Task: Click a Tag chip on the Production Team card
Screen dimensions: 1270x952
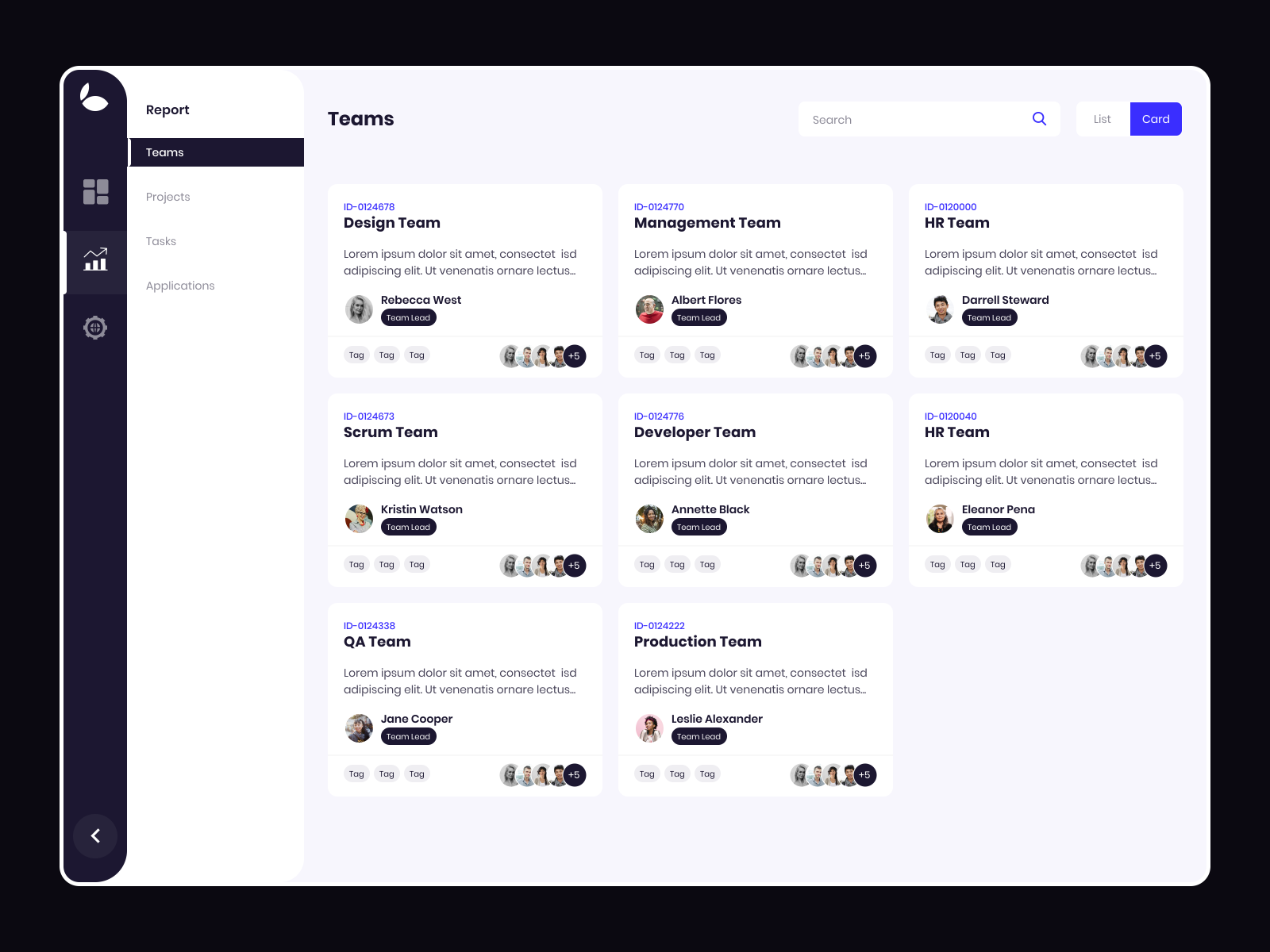Action: (x=647, y=773)
